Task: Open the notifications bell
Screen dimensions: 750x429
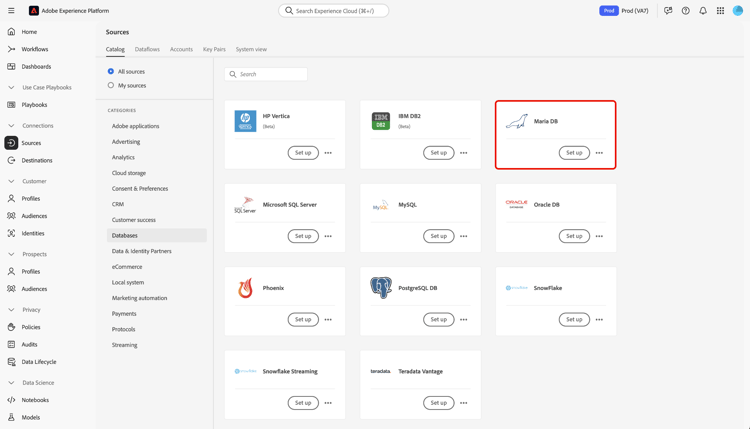Action: [703, 11]
